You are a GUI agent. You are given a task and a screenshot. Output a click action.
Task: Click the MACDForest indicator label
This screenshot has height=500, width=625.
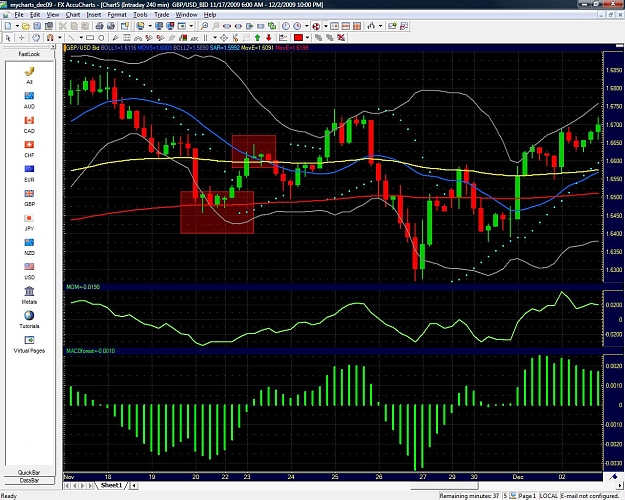(x=90, y=351)
